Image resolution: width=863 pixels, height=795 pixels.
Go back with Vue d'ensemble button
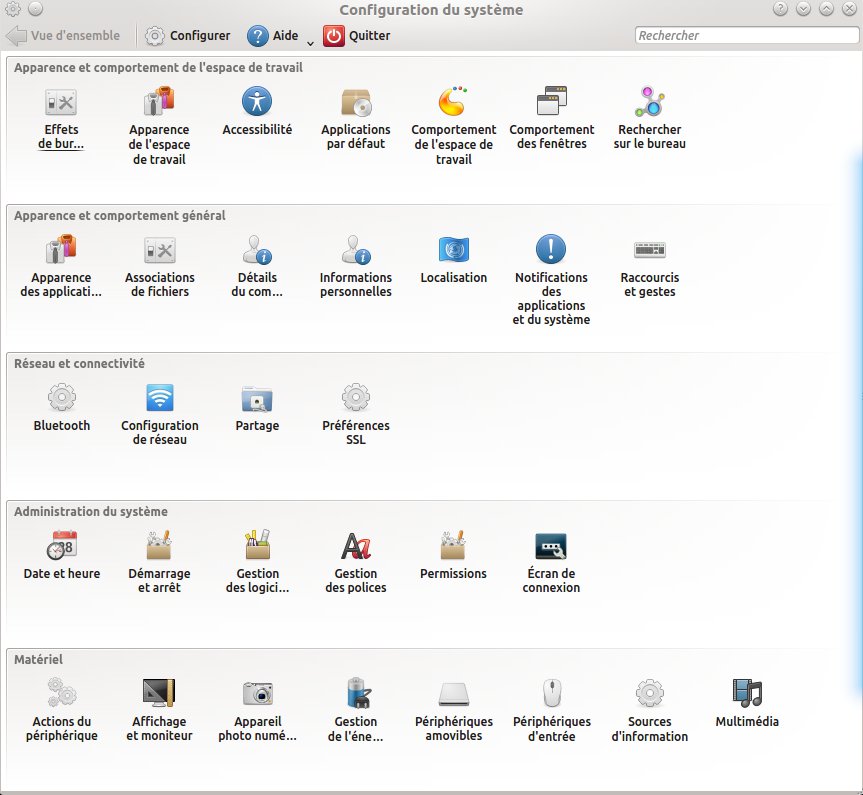tap(63, 36)
